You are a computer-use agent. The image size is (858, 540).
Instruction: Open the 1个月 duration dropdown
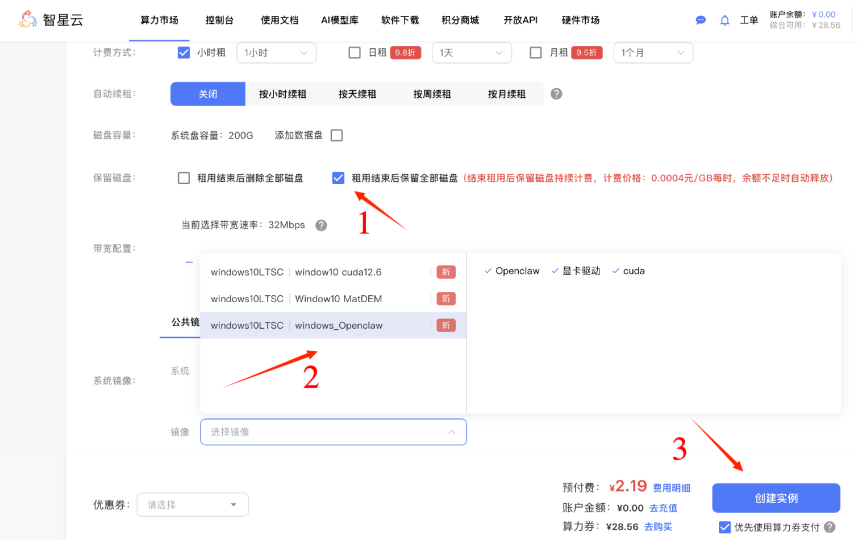pos(655,53)
